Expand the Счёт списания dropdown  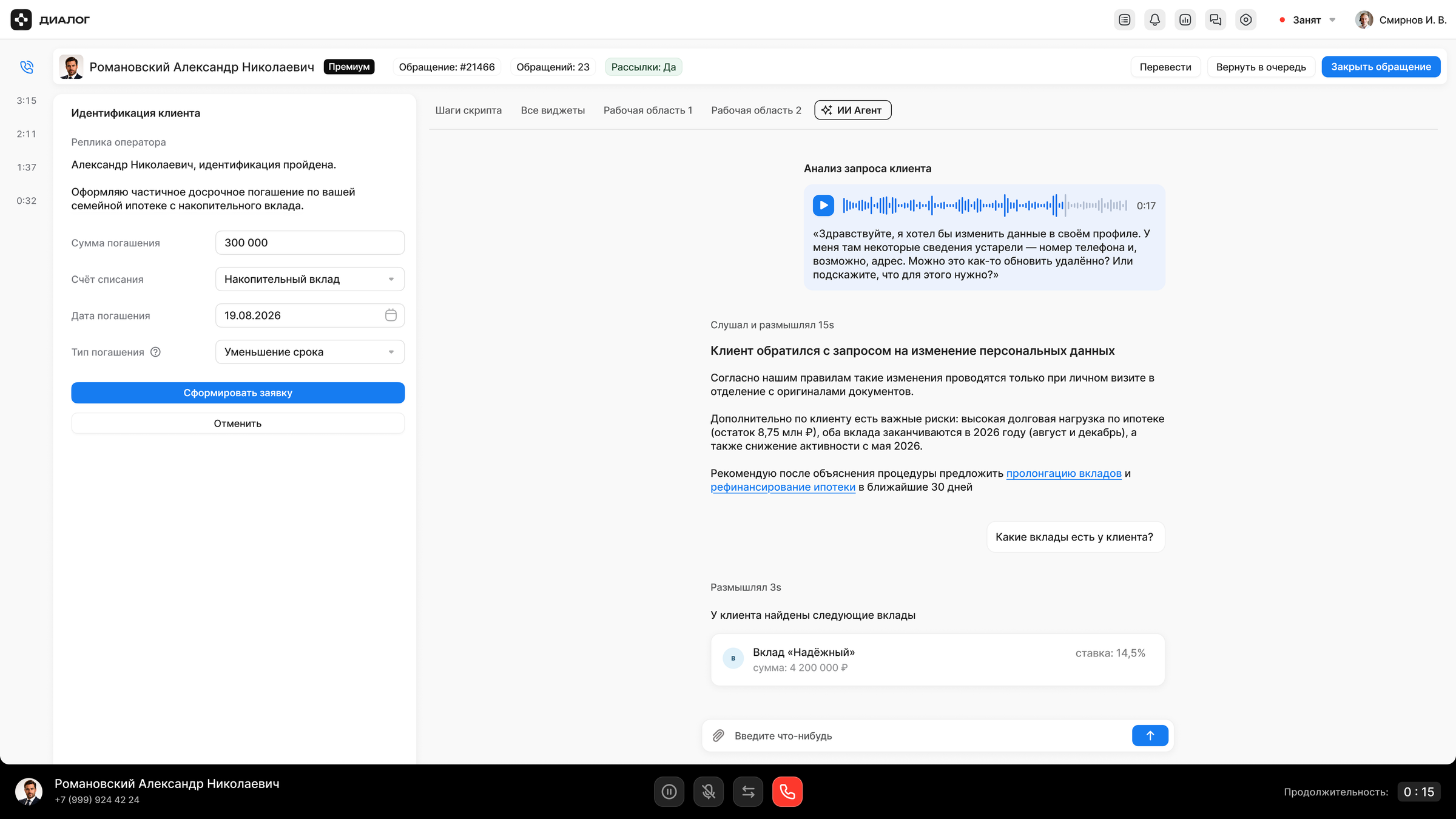point(310,279)
